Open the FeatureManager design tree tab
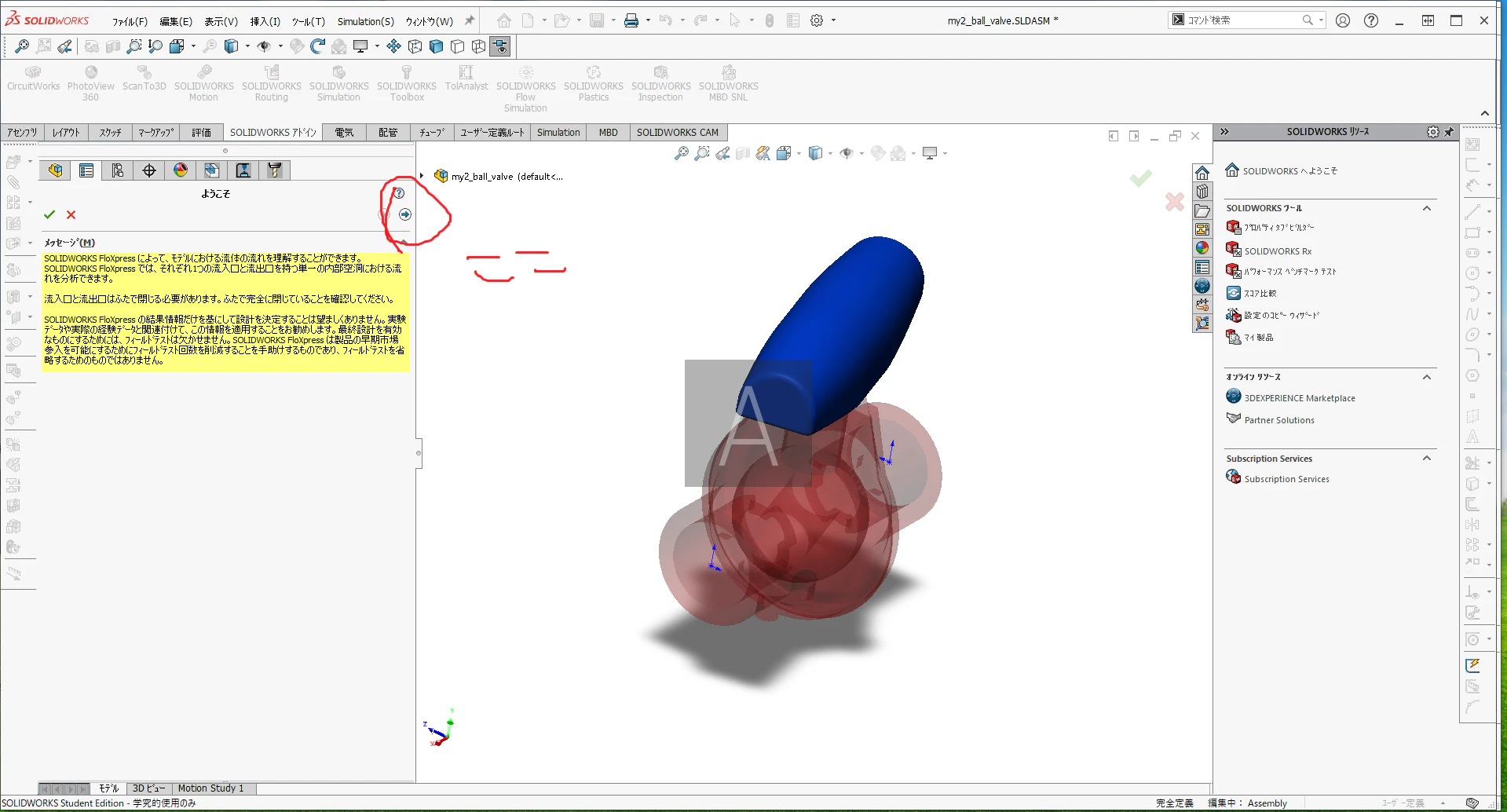 coord(56,170)
